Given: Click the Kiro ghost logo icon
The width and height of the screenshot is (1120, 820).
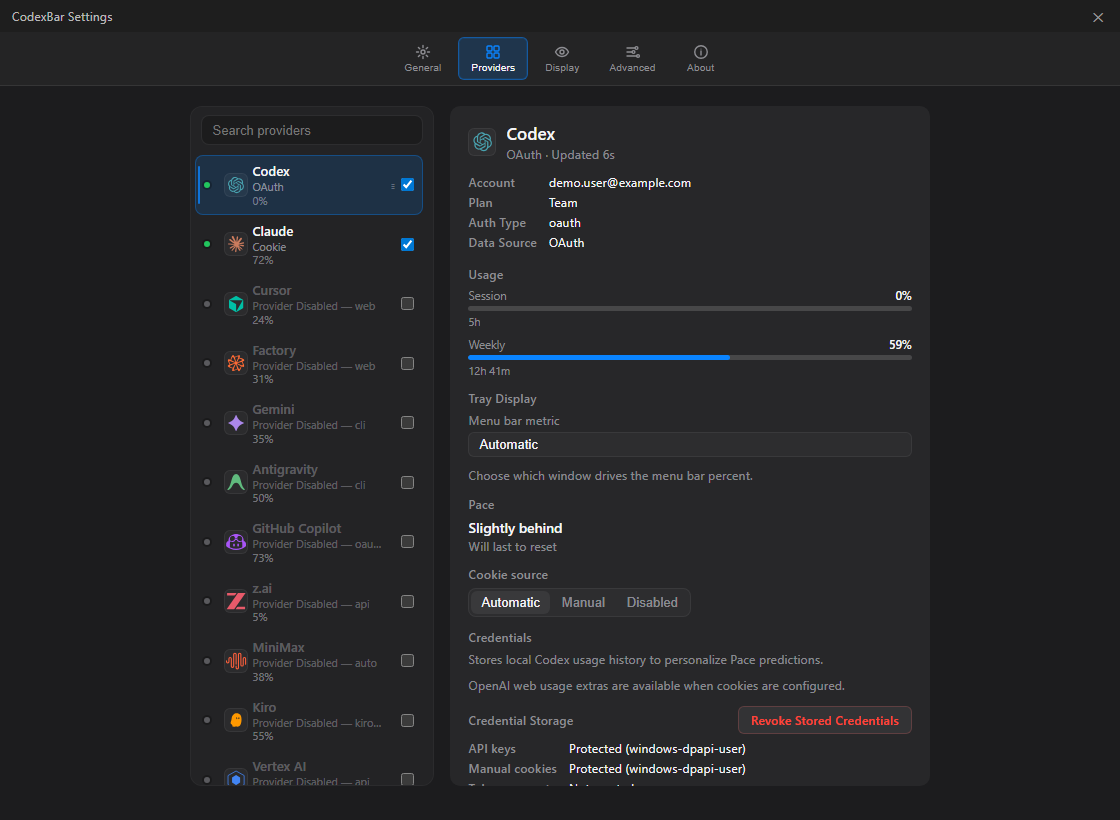Looking at the screenshot, I should 236,721.
